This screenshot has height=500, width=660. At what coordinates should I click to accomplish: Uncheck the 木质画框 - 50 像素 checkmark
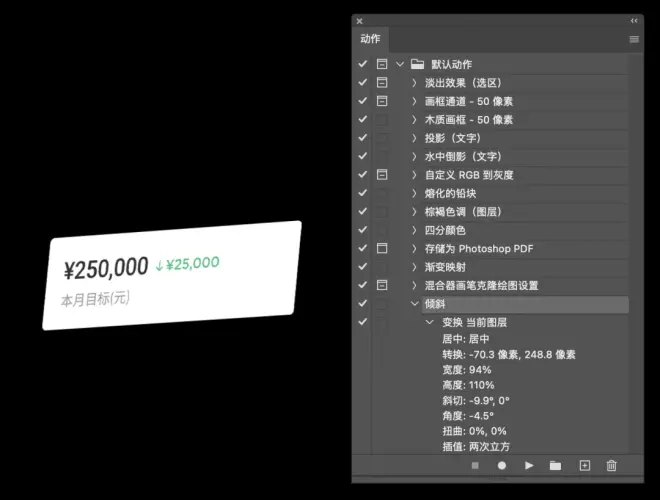tap(362, 120)
